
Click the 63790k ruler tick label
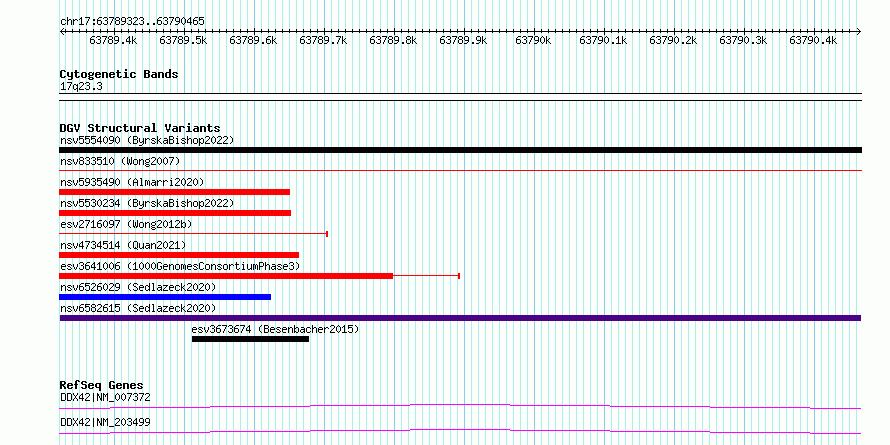(533, 41)
